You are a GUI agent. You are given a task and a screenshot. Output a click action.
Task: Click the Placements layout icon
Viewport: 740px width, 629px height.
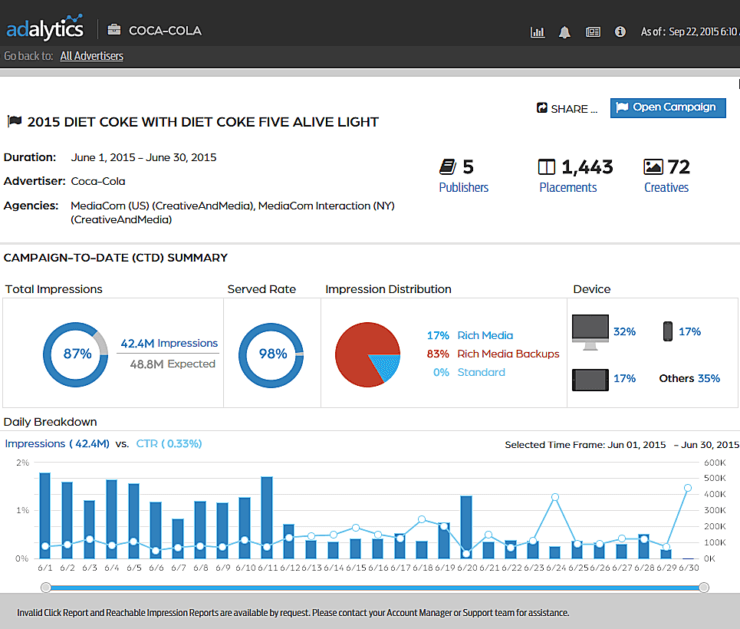pyautogui.click(x=547, y=167)
